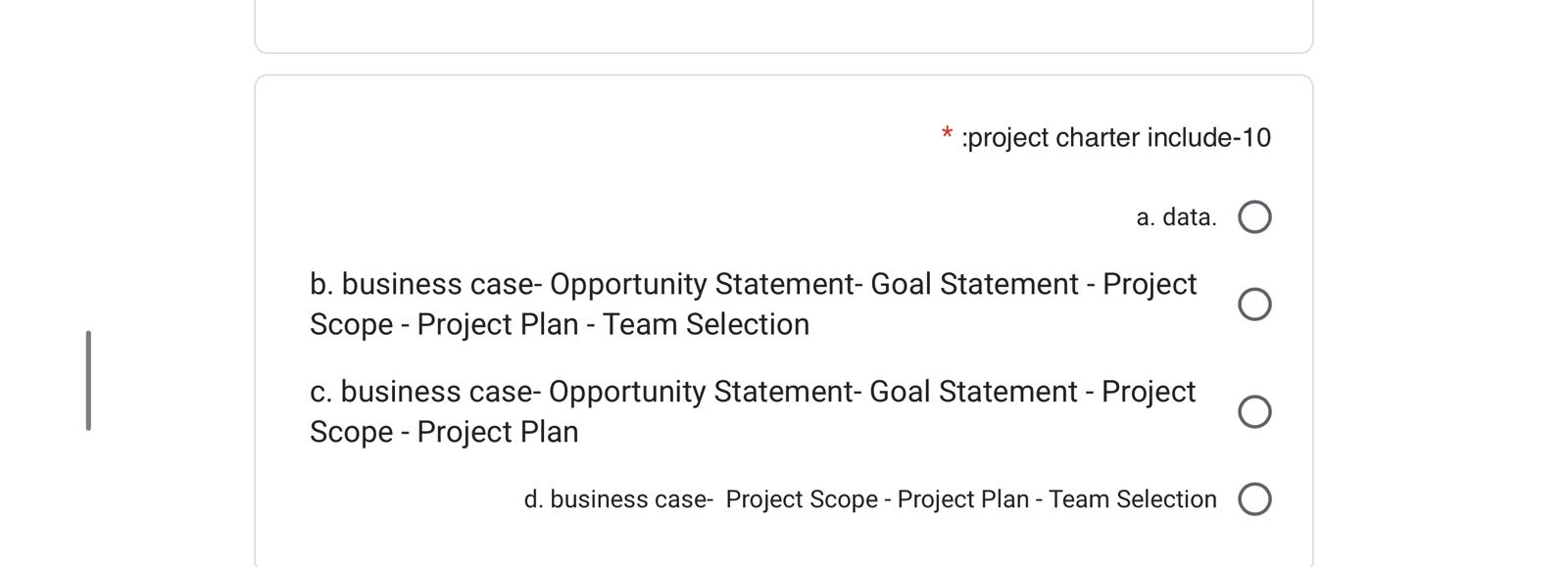The height and width of the screenshot is (567, 1568).
Task: Select radio button for option c business case
Action: 1255,411
